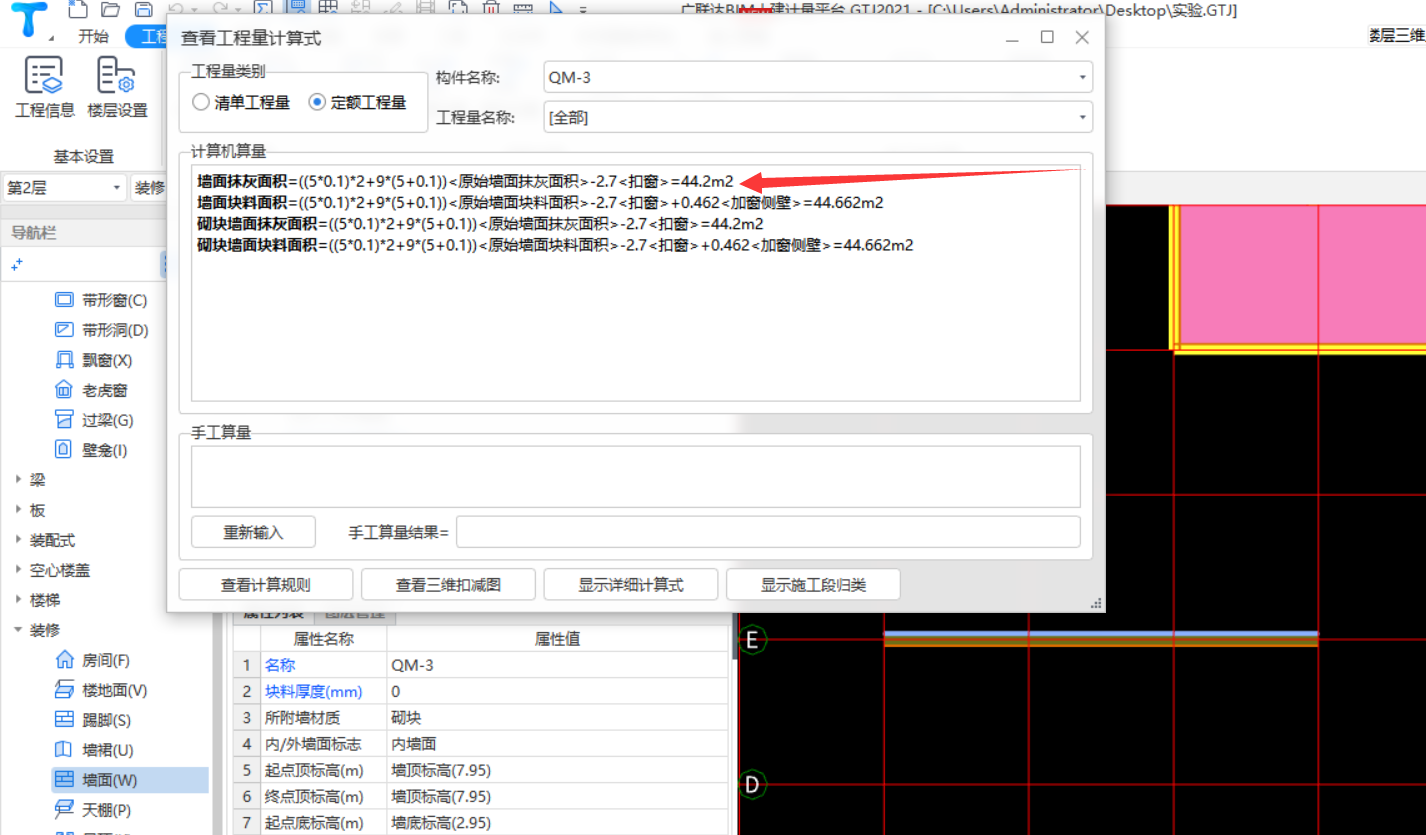The height and width of the screenshot is (835, 1426).
Task: Close the 查看工程量计算式 dialog
Action: (1081, 37)
